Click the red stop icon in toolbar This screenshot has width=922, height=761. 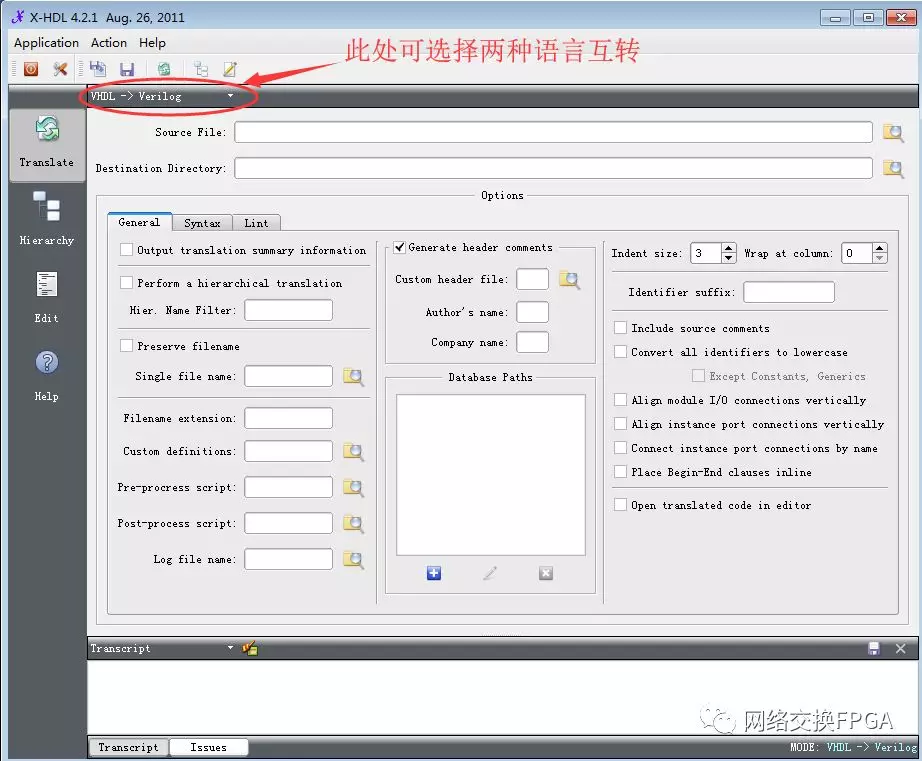pos(31,69)
